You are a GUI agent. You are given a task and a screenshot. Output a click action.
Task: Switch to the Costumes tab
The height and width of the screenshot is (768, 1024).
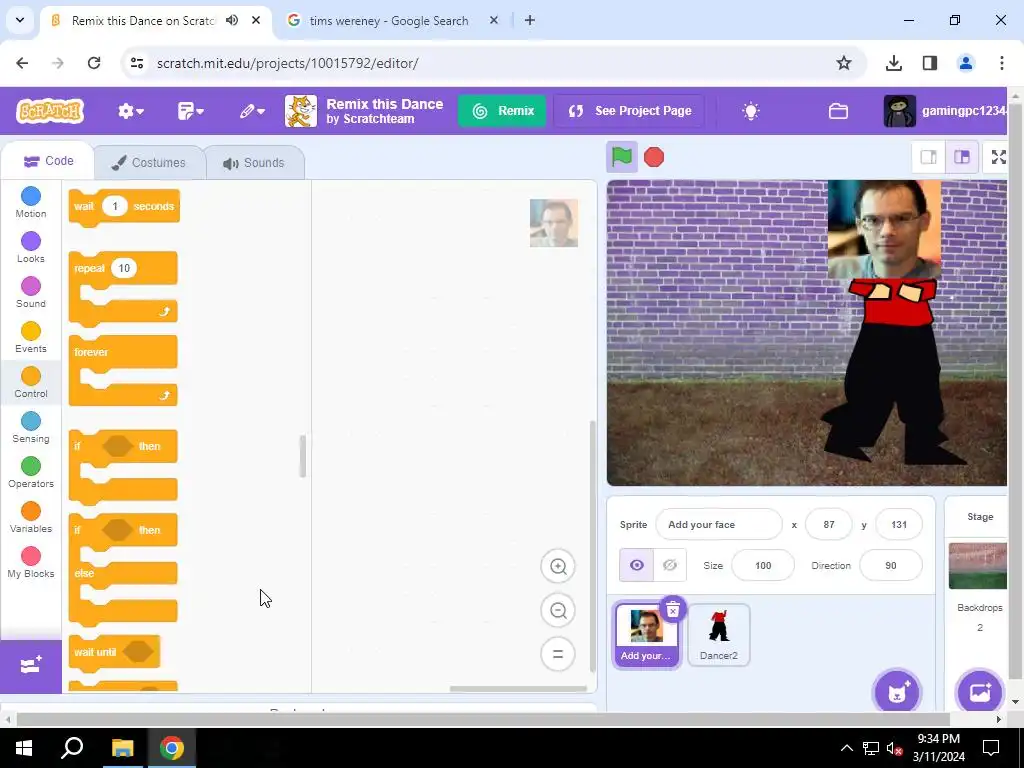click(149, 163)
